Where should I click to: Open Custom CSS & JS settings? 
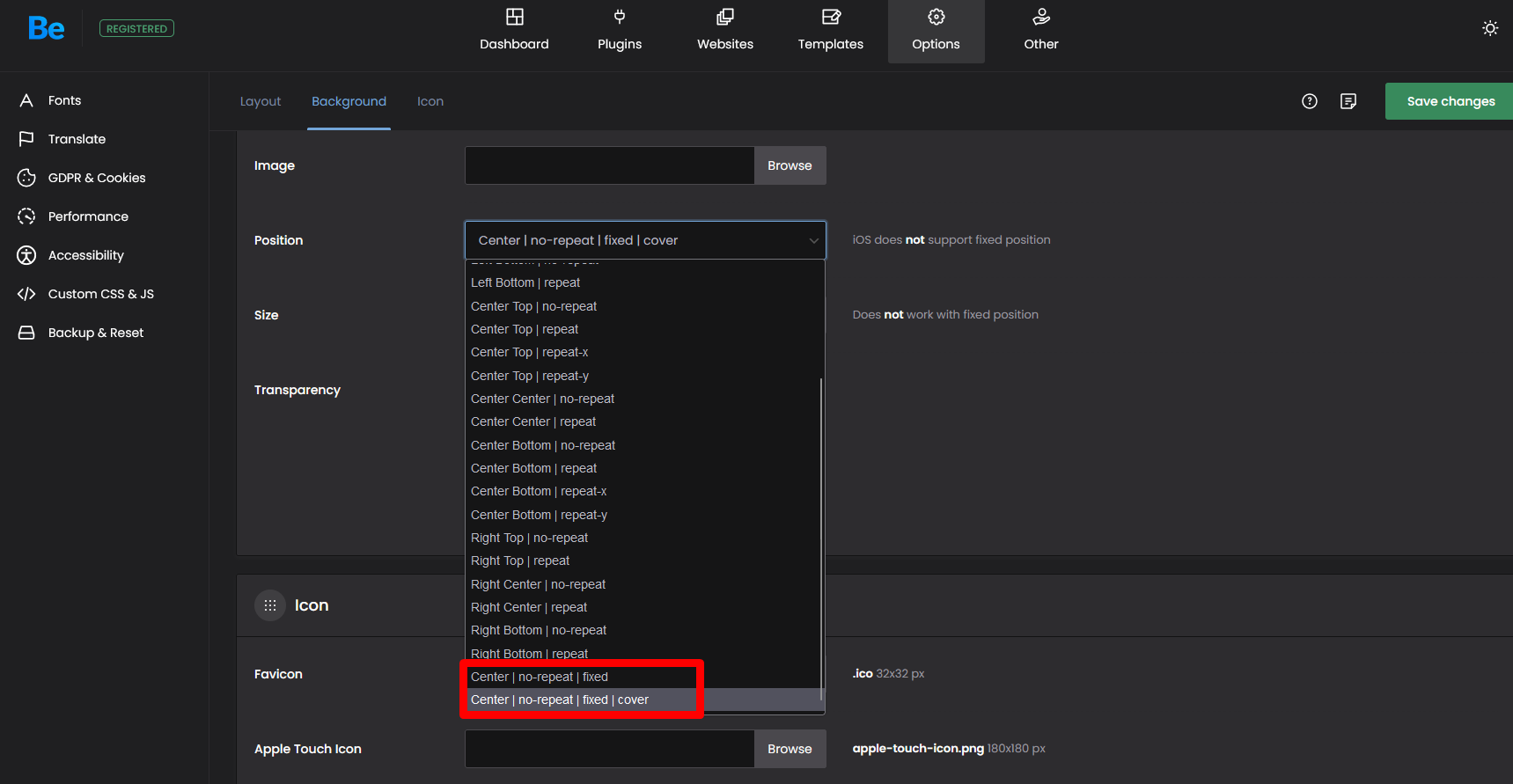pyautogui.click(x=100, y=294)
